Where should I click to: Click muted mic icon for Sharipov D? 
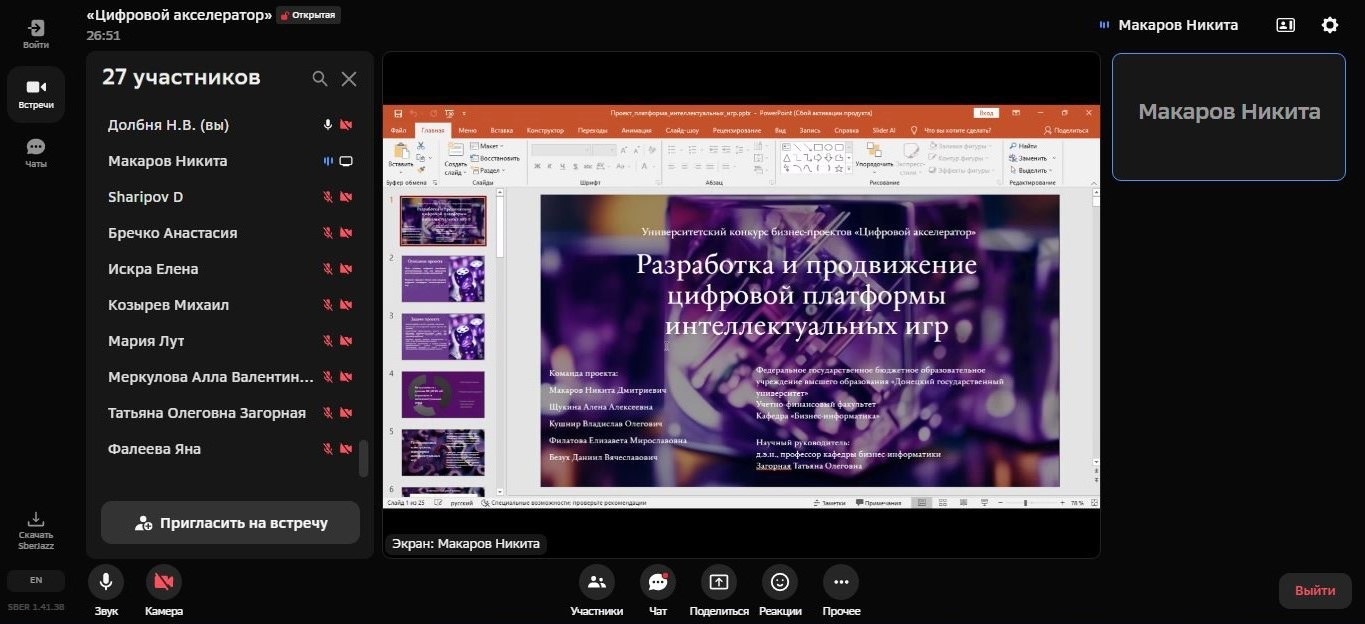pyautogui.click(x=328, y=197)
